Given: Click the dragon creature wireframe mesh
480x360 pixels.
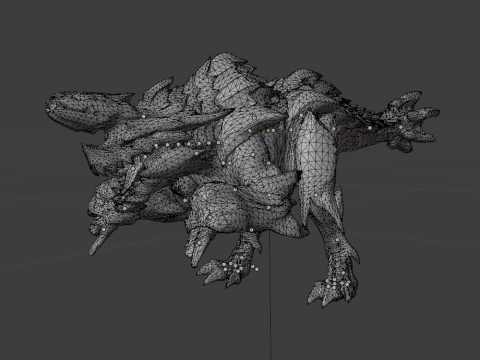Looking at the screenshot, I should pyautogui.click(x=242, y=180).
